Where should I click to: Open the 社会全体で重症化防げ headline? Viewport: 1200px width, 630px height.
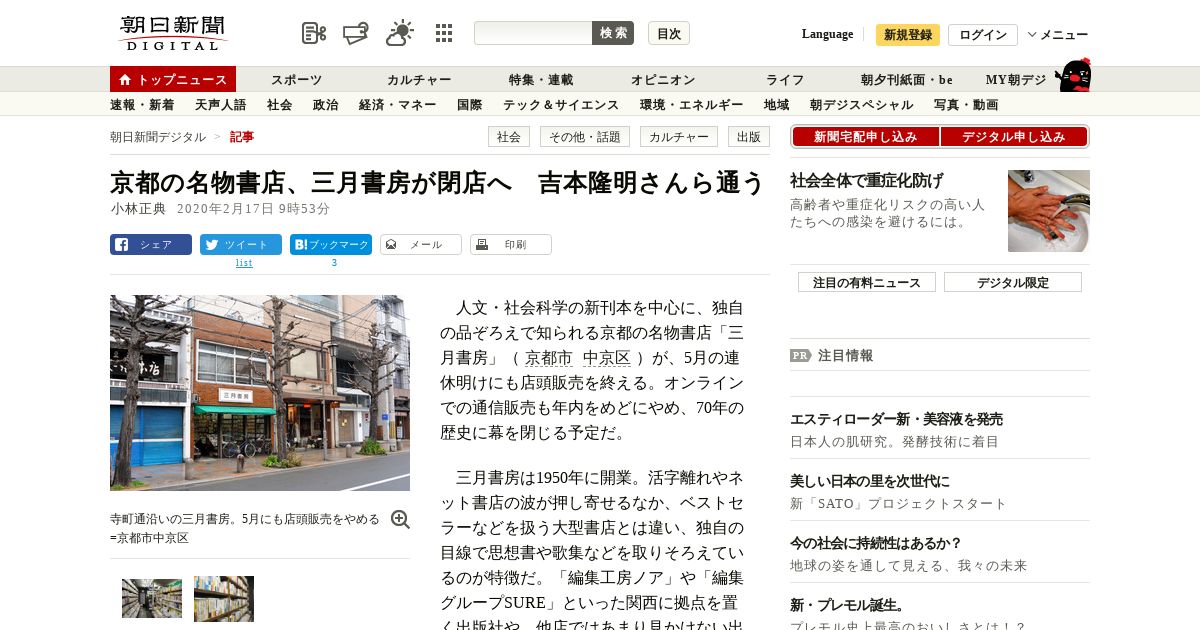tap(867, 181)
